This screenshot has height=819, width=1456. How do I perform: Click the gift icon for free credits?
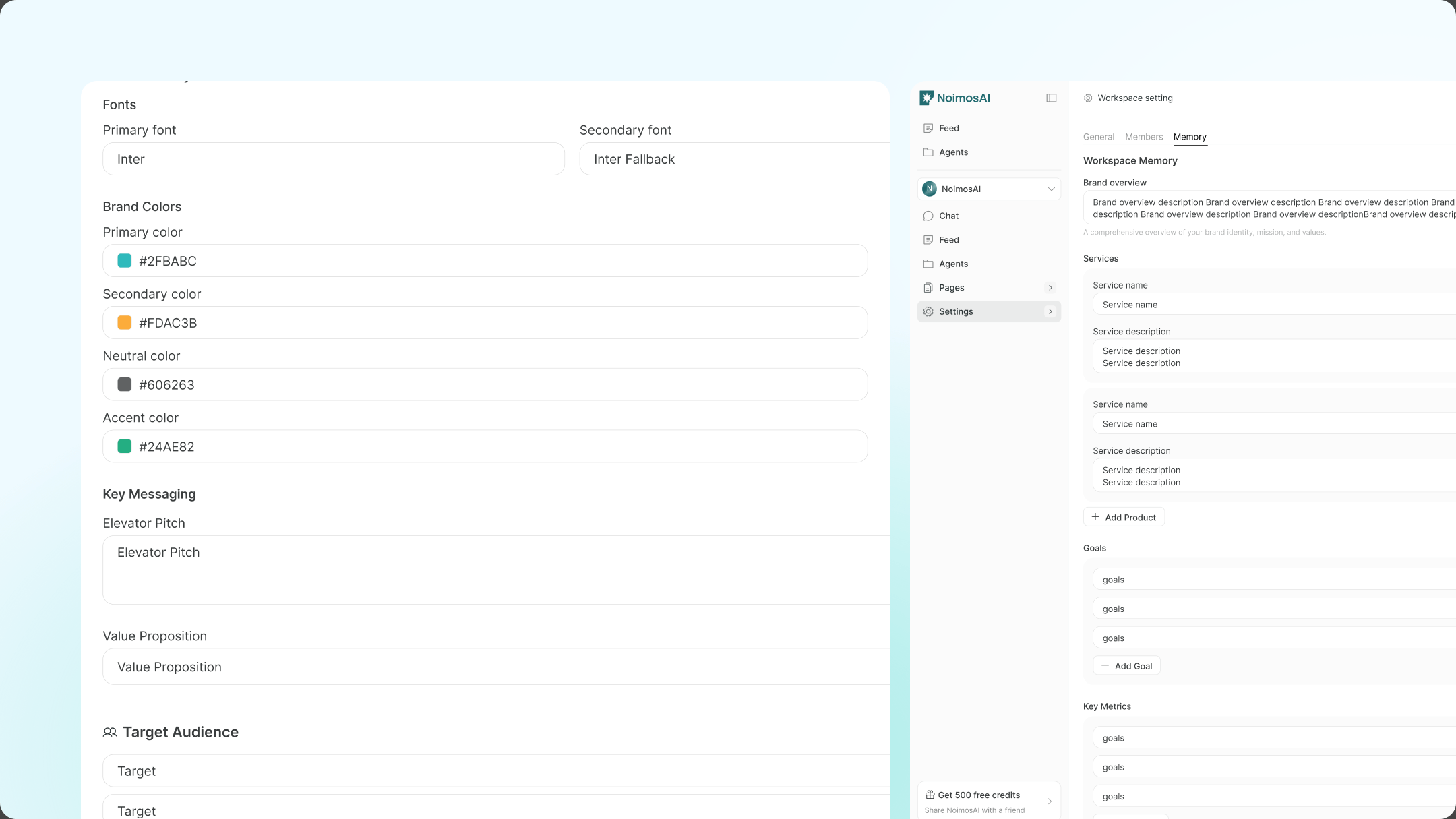[x=930, y=795]
